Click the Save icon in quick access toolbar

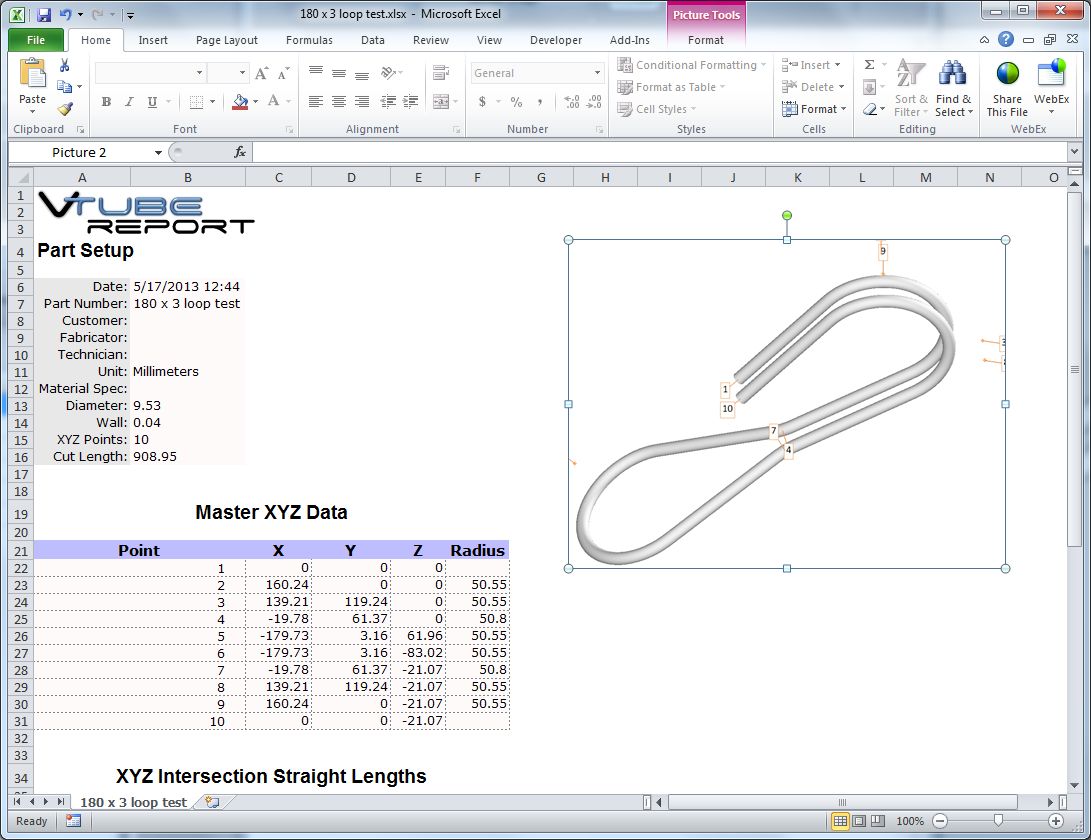coord(44,15)
